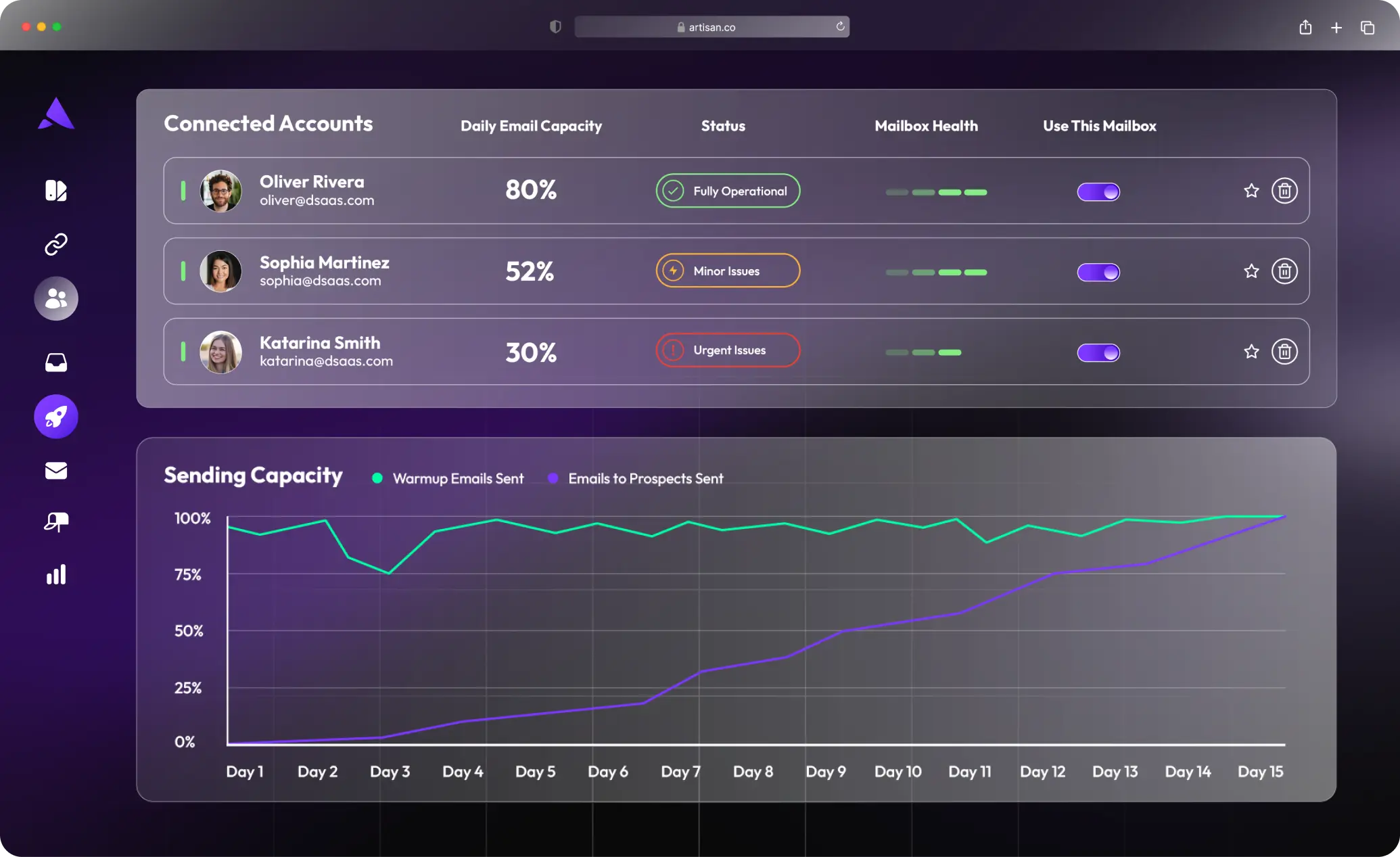The height and width of the screenshot is (857, 1400).
Task: Click the Artisan logo in sidebar
Action: pos(56,114)
